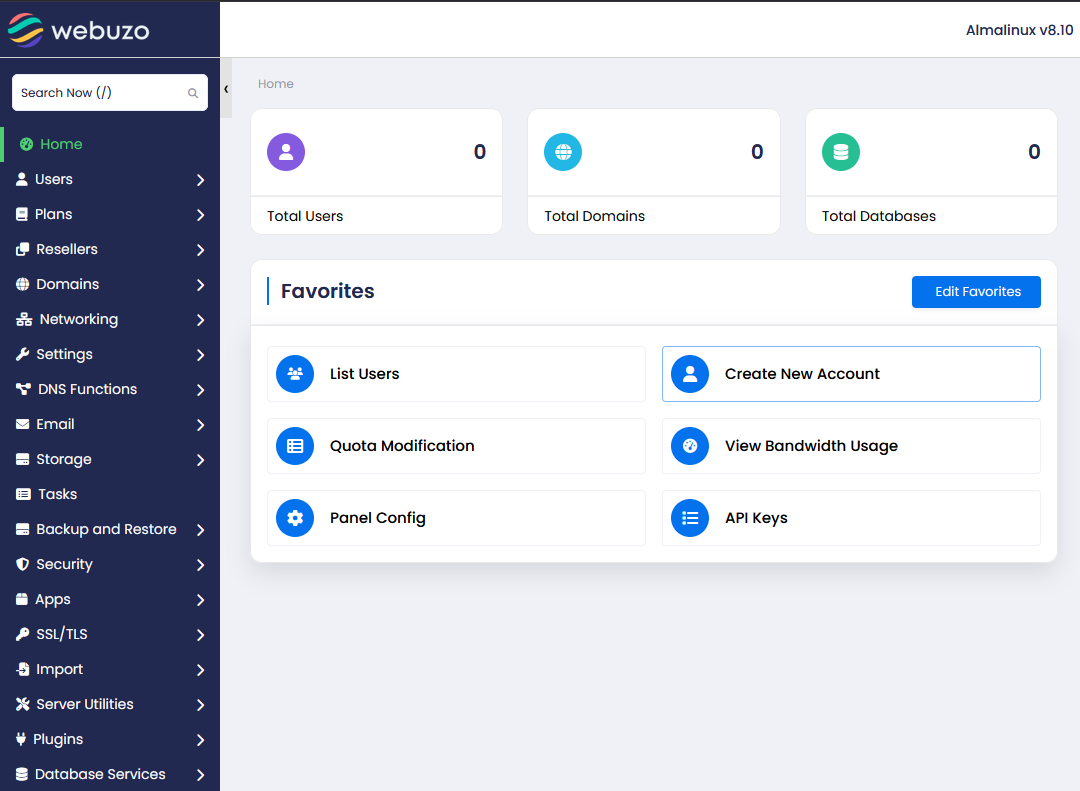Click the Backup and Restore icon
1080x791 pixels.
pos(23,529)
